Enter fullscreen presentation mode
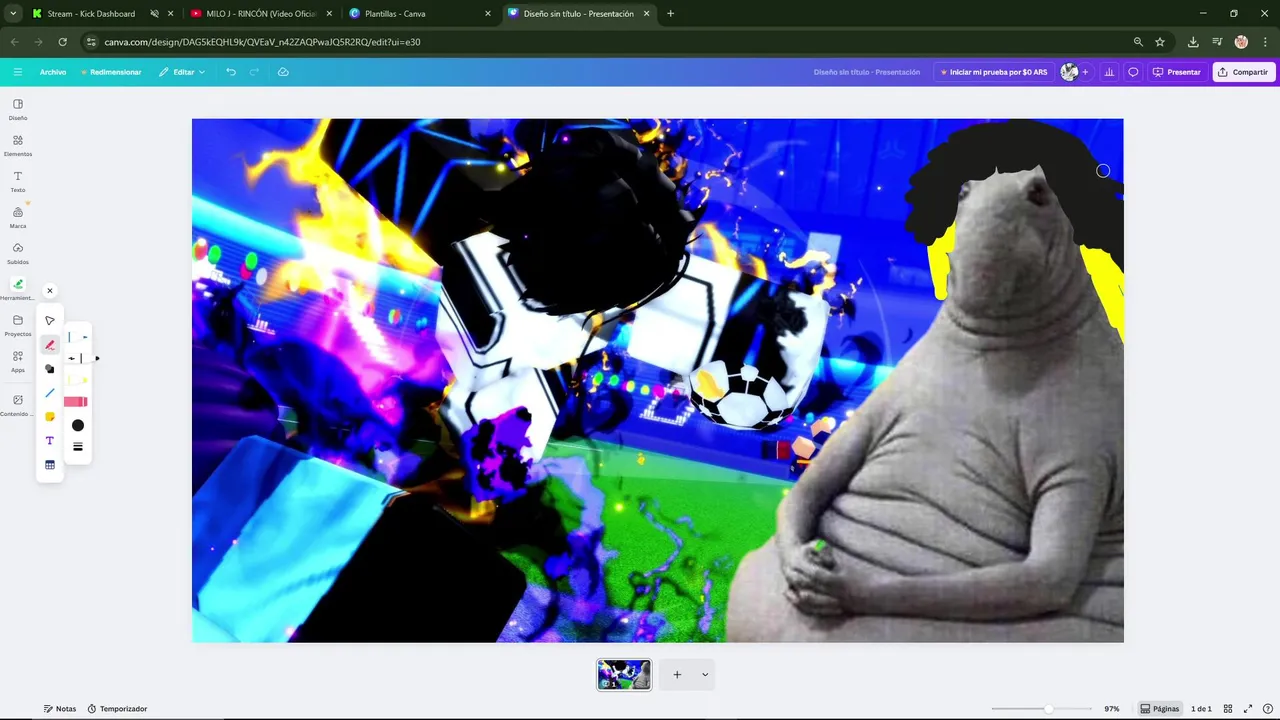Image resolution: width=1280 pixels, height=720 pixels. coord(1248,709)
